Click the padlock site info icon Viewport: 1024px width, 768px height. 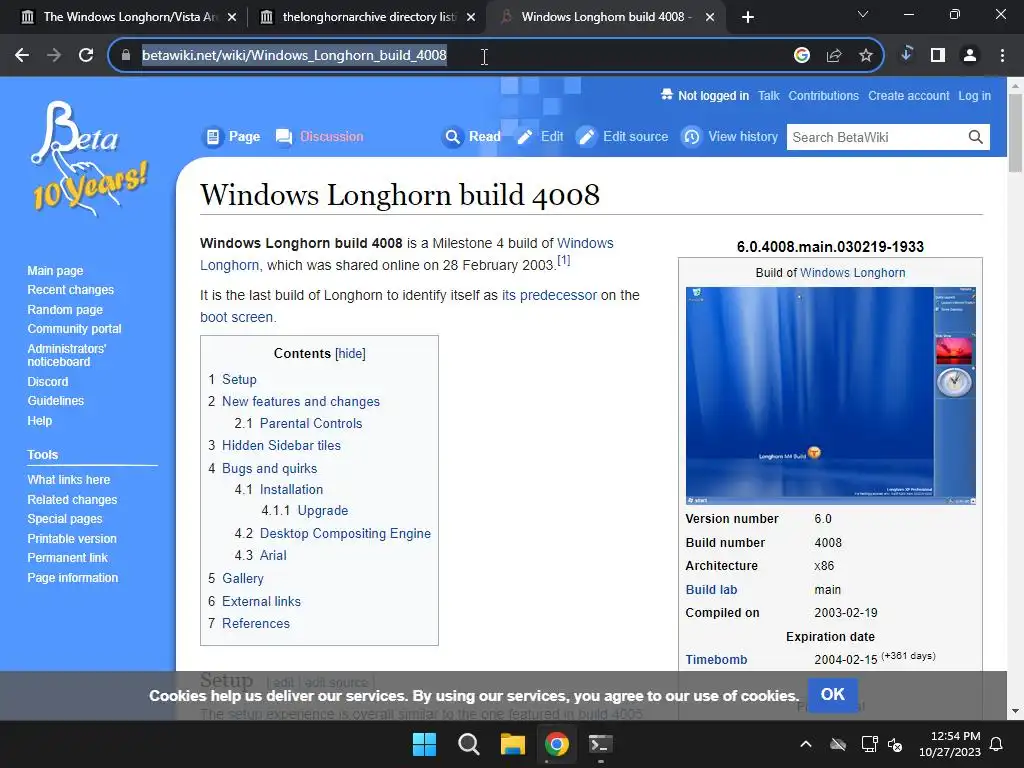pos(126,55)
